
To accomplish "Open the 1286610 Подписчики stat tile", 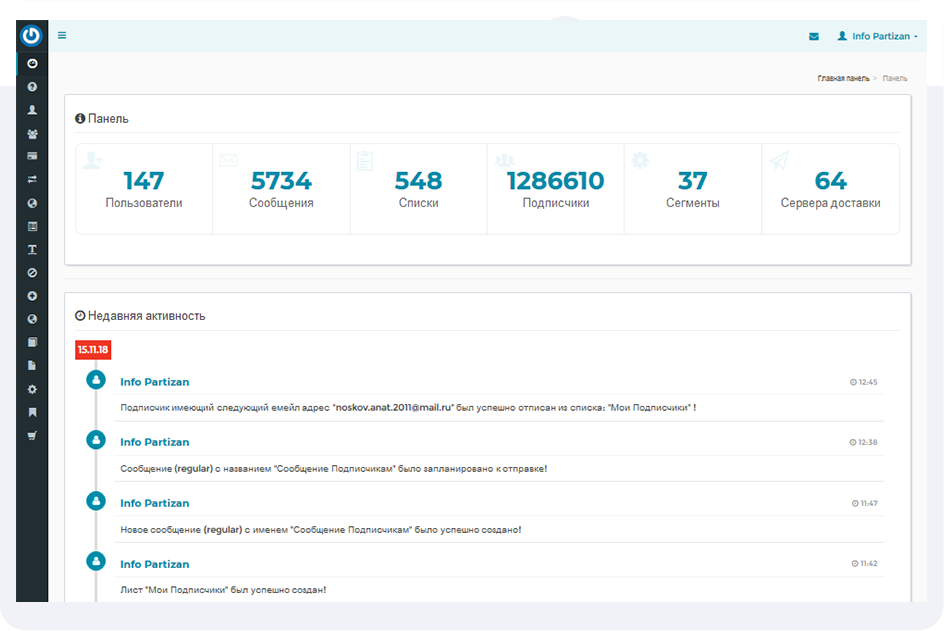I will point(555,189).
